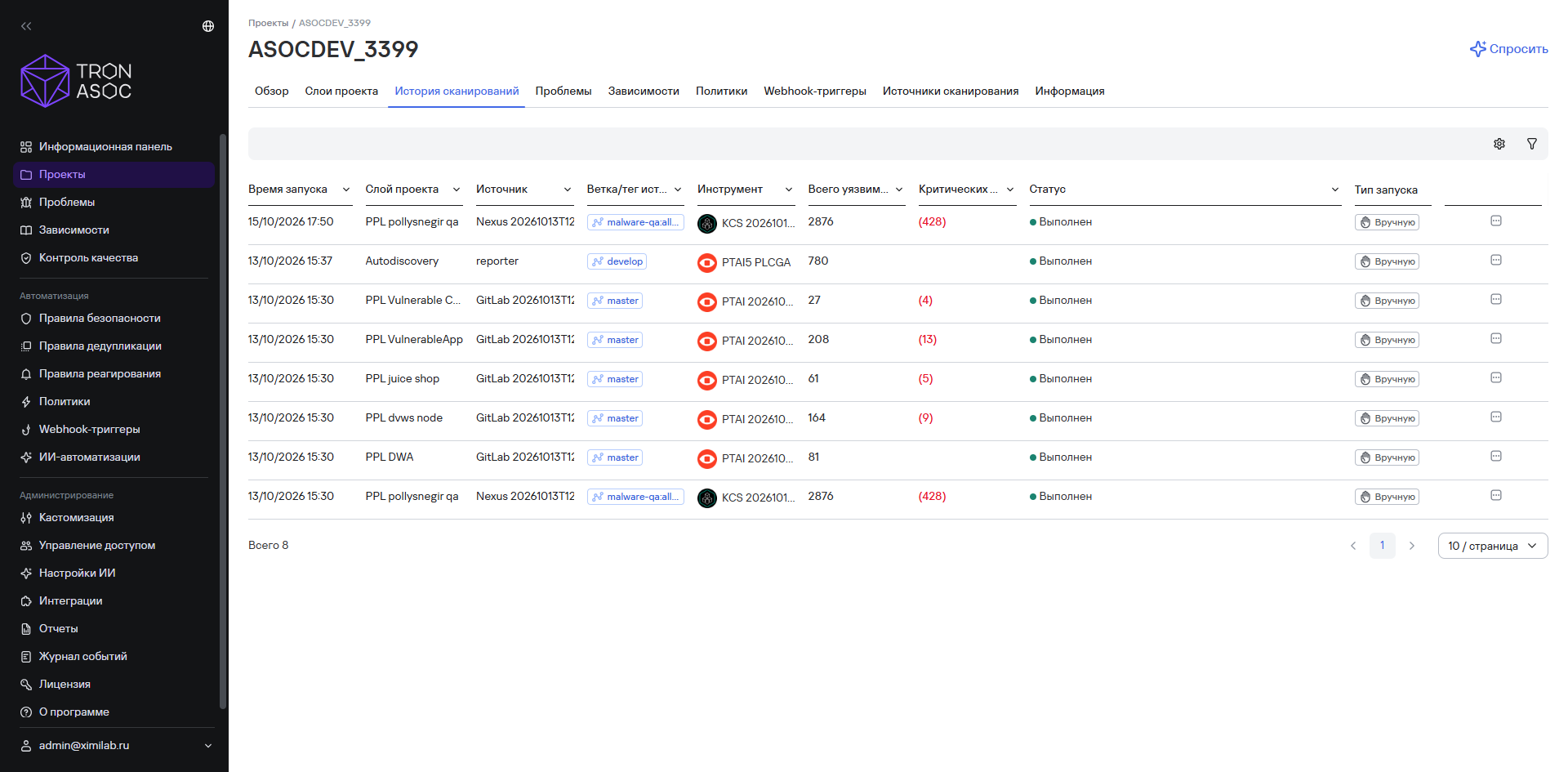Open Журнал событий in sidebar

click(114, 657)
